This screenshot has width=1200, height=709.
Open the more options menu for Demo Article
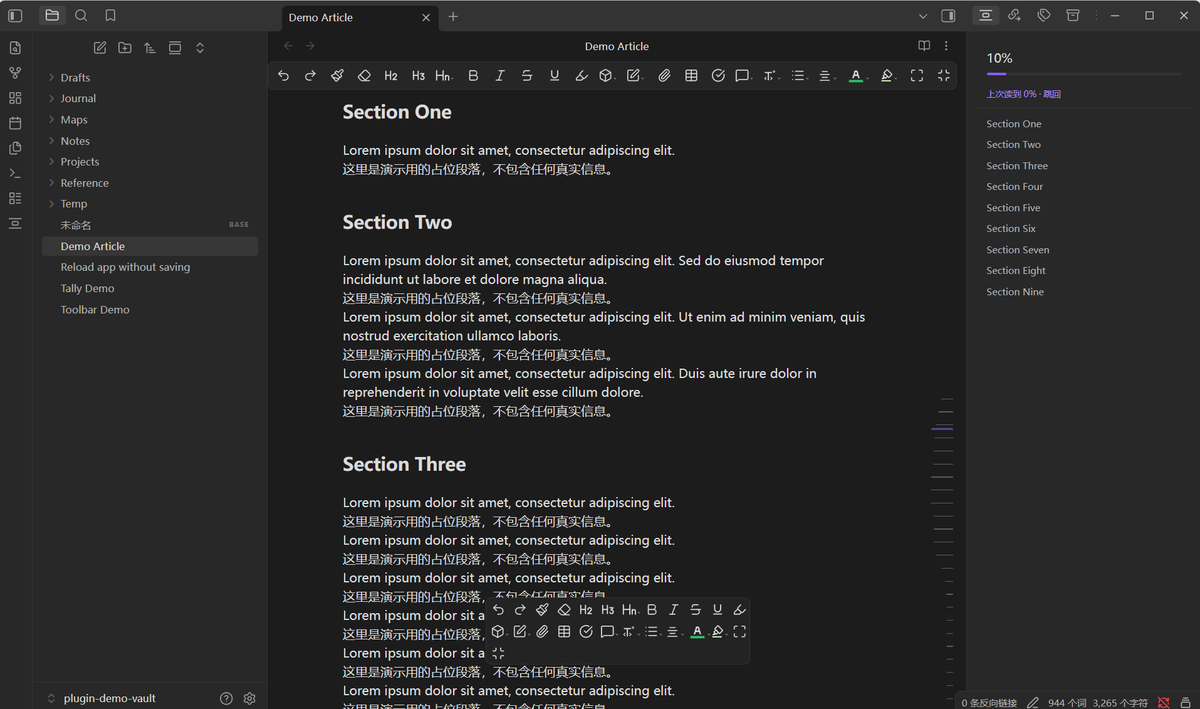[x=946, y=46]
